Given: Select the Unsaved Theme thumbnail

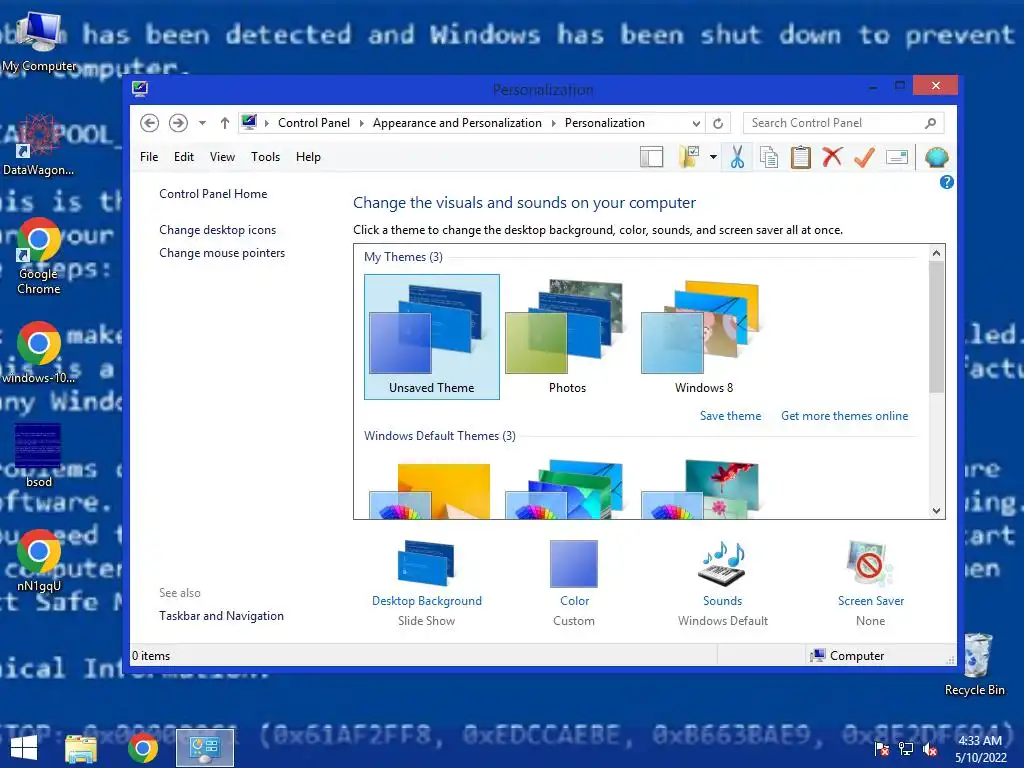Looking at the screenshot, I should [x=432, y=337].
